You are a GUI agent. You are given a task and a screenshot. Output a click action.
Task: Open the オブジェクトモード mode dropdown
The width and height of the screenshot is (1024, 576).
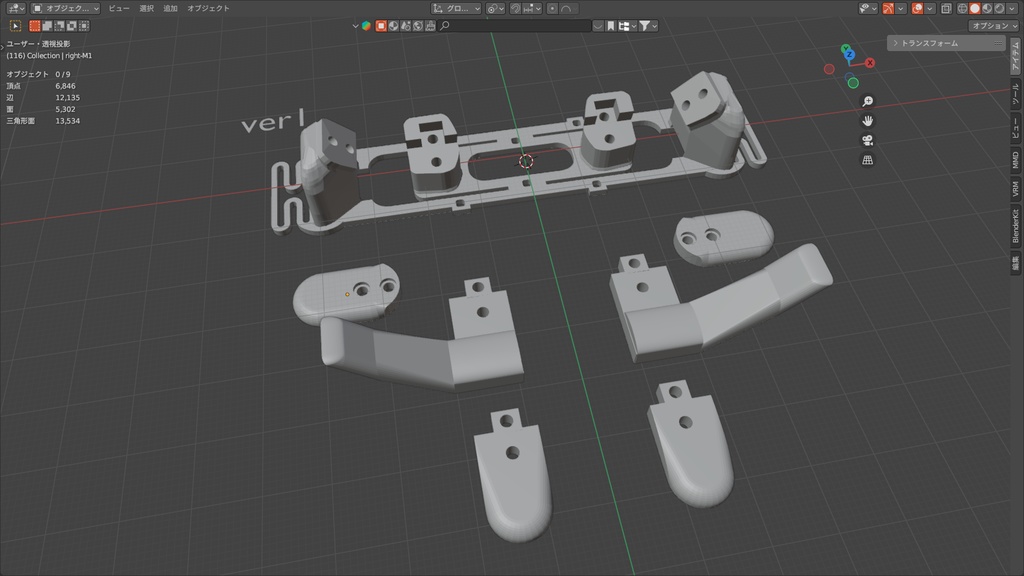coord(65,8)
